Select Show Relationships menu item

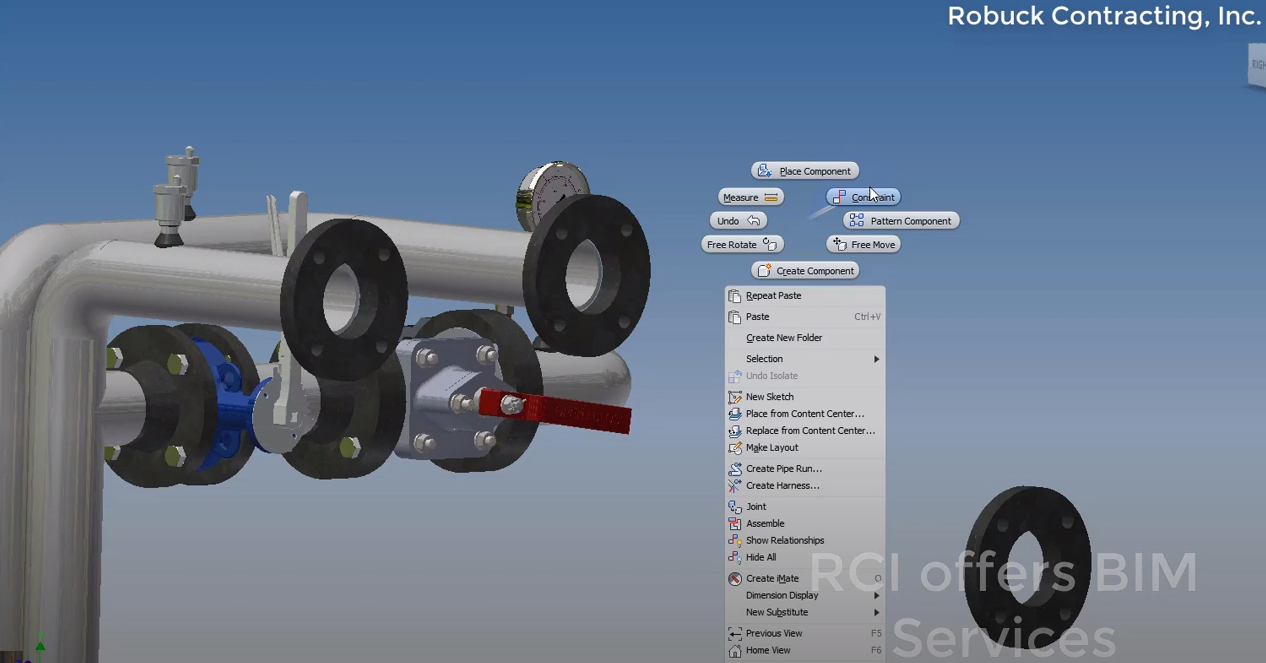coord(805,541)
